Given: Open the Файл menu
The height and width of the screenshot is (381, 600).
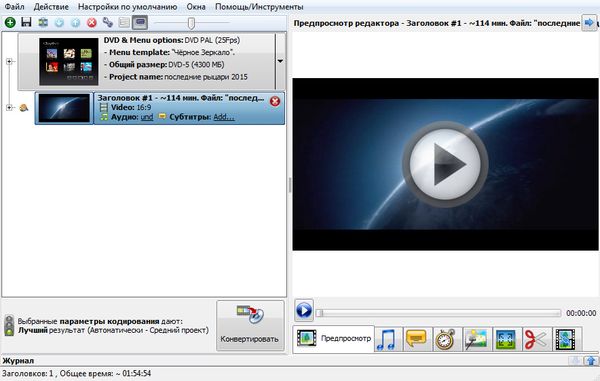Looking at the screenshot, I should tap(14, 7).
